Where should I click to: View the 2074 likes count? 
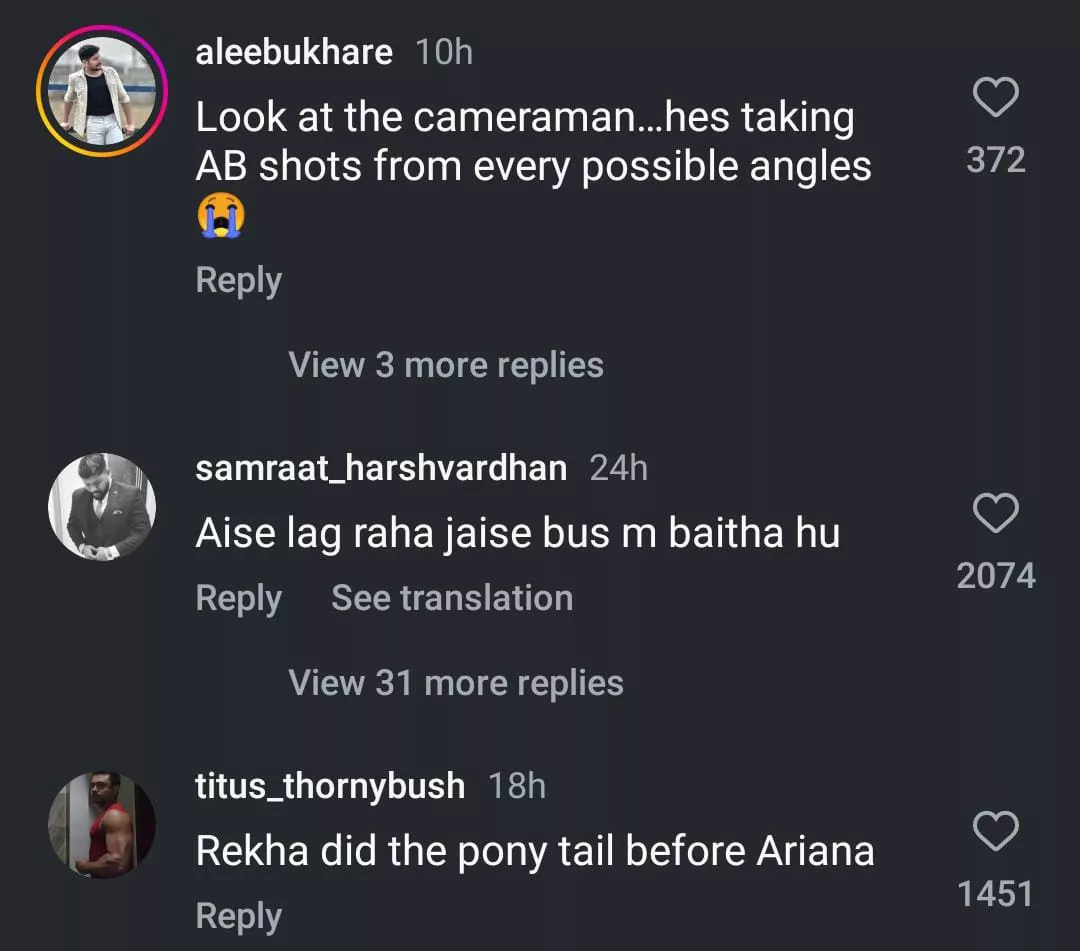[996, 576]
